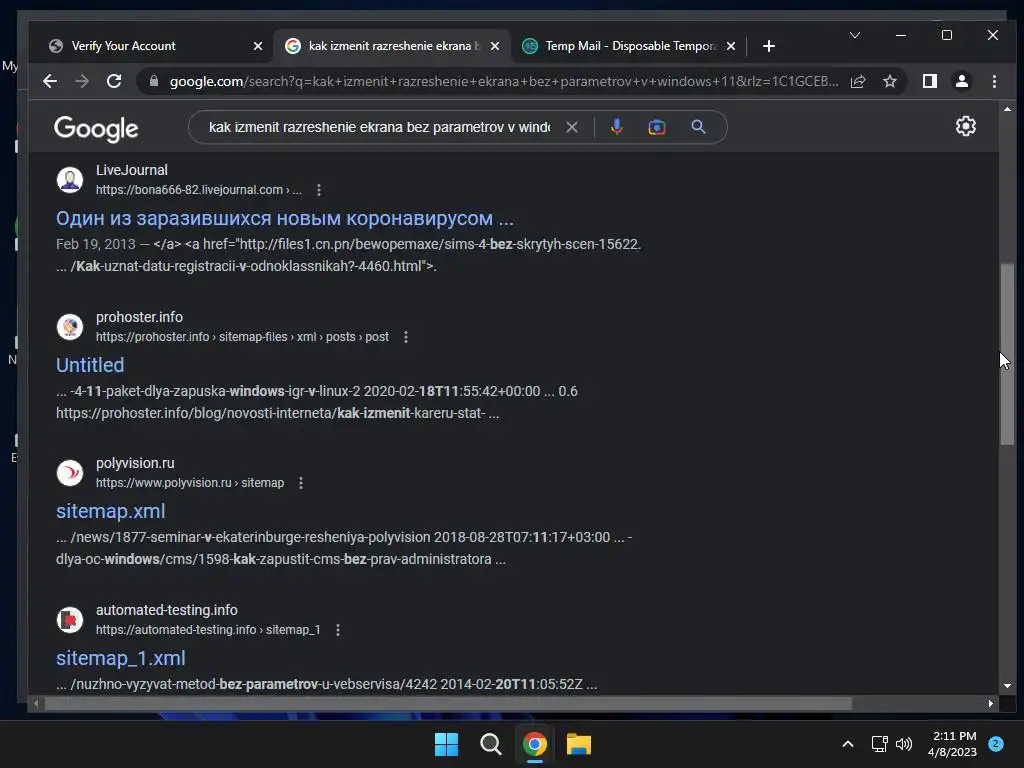
Task: Click the polyvision.ru site name
Action: click(x=135, y=463)
